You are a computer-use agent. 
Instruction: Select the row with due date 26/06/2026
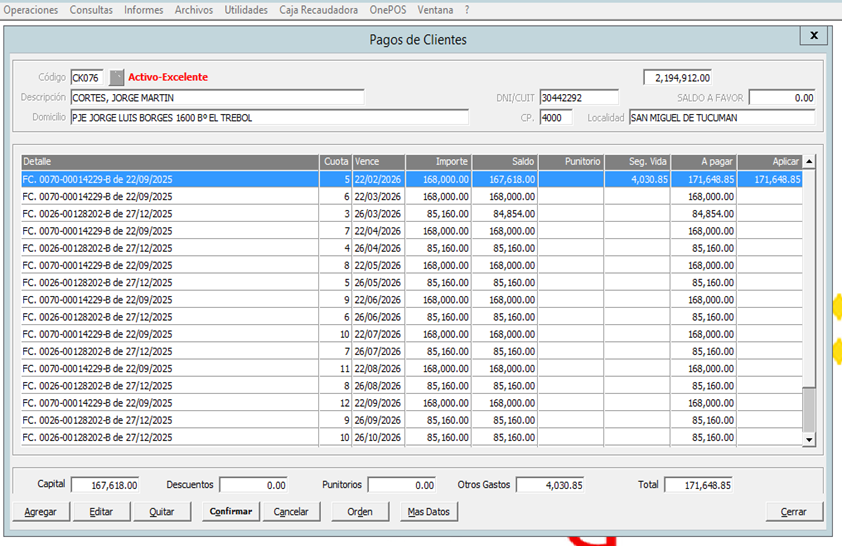[x=412, y=317]
